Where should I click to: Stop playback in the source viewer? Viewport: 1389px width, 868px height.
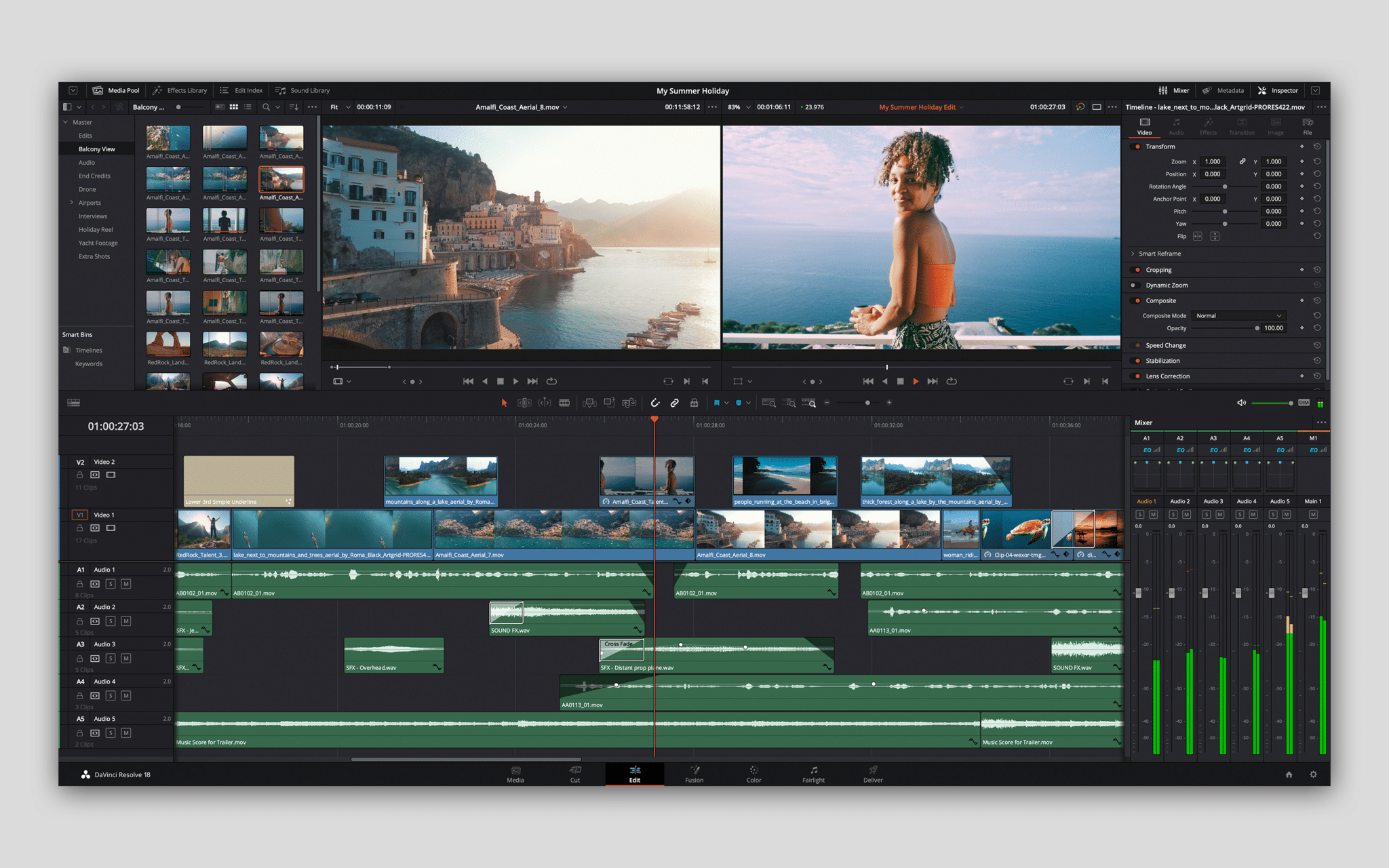(x=501, y=381)
